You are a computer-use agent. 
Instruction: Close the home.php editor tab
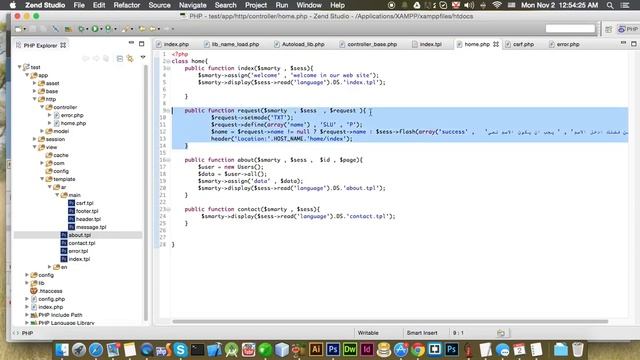(496, 44)
